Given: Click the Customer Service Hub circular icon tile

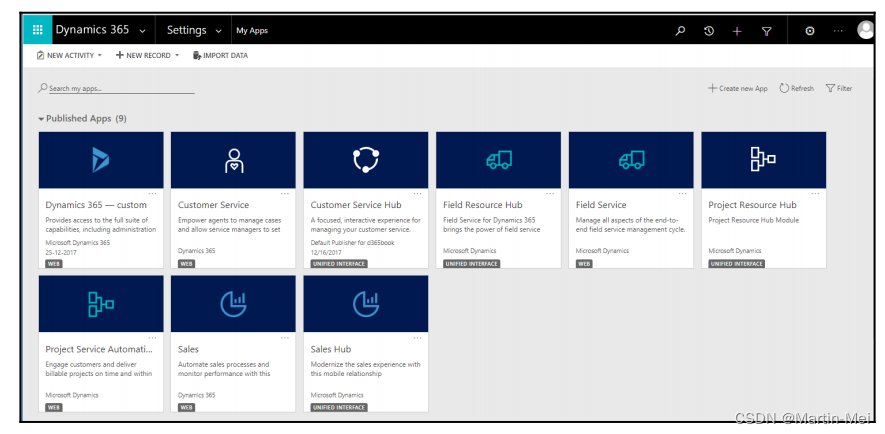Looking at the screenshot, I should 366,160.
